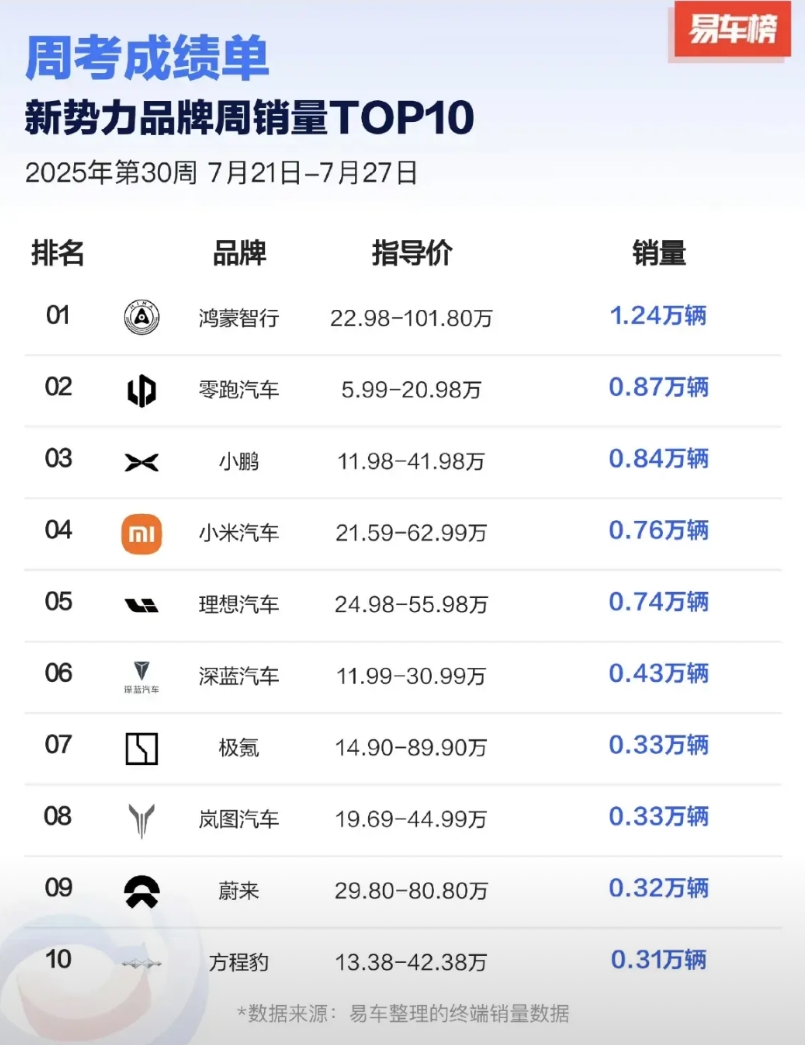Screen dimensions: 805x1045
Task: Click the date line 2025年第30周 7月21日-7月27日
Action: pyautogui.click(x=221, y=173)
